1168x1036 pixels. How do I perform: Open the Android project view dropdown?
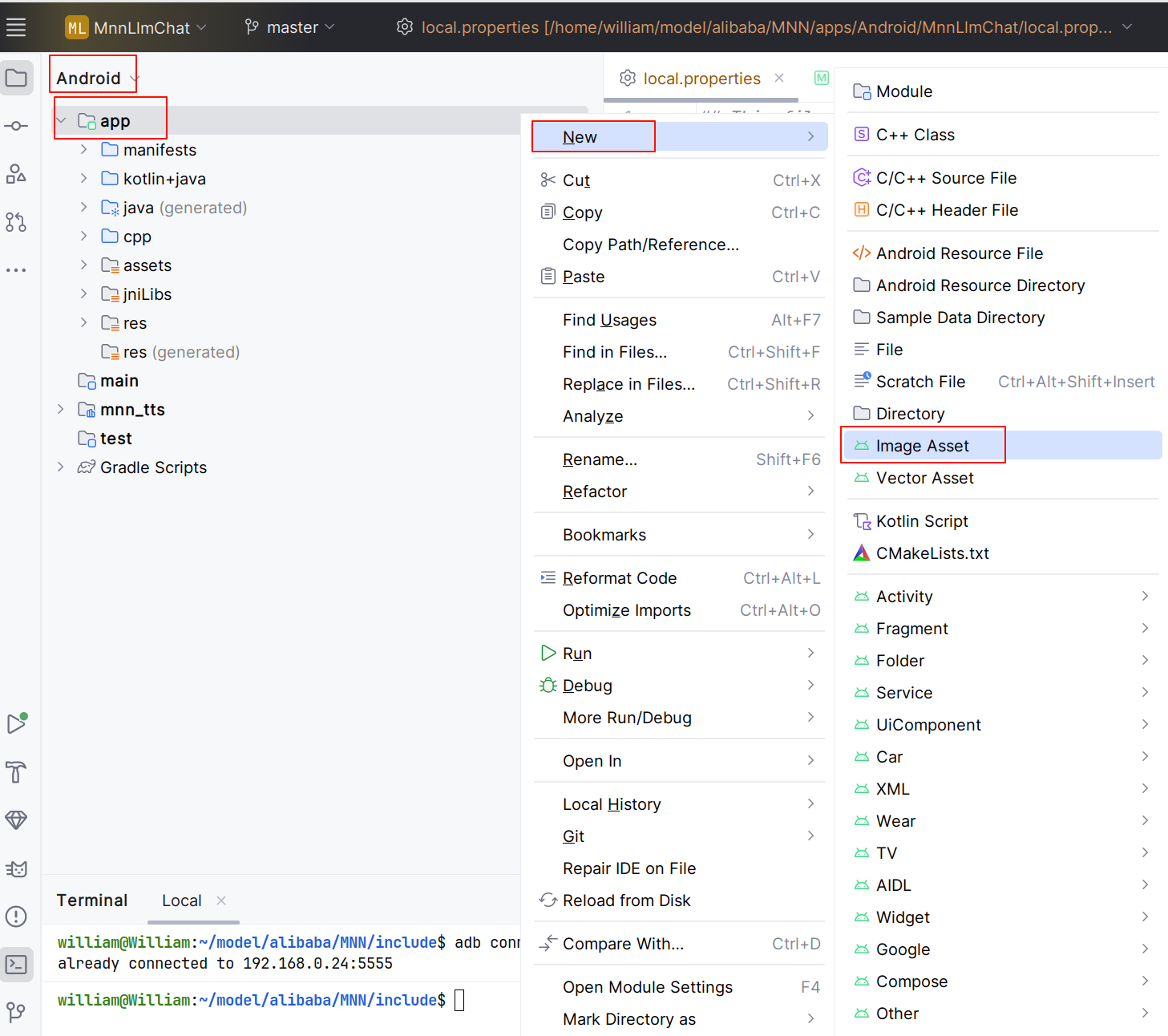(x=97, y=78)
